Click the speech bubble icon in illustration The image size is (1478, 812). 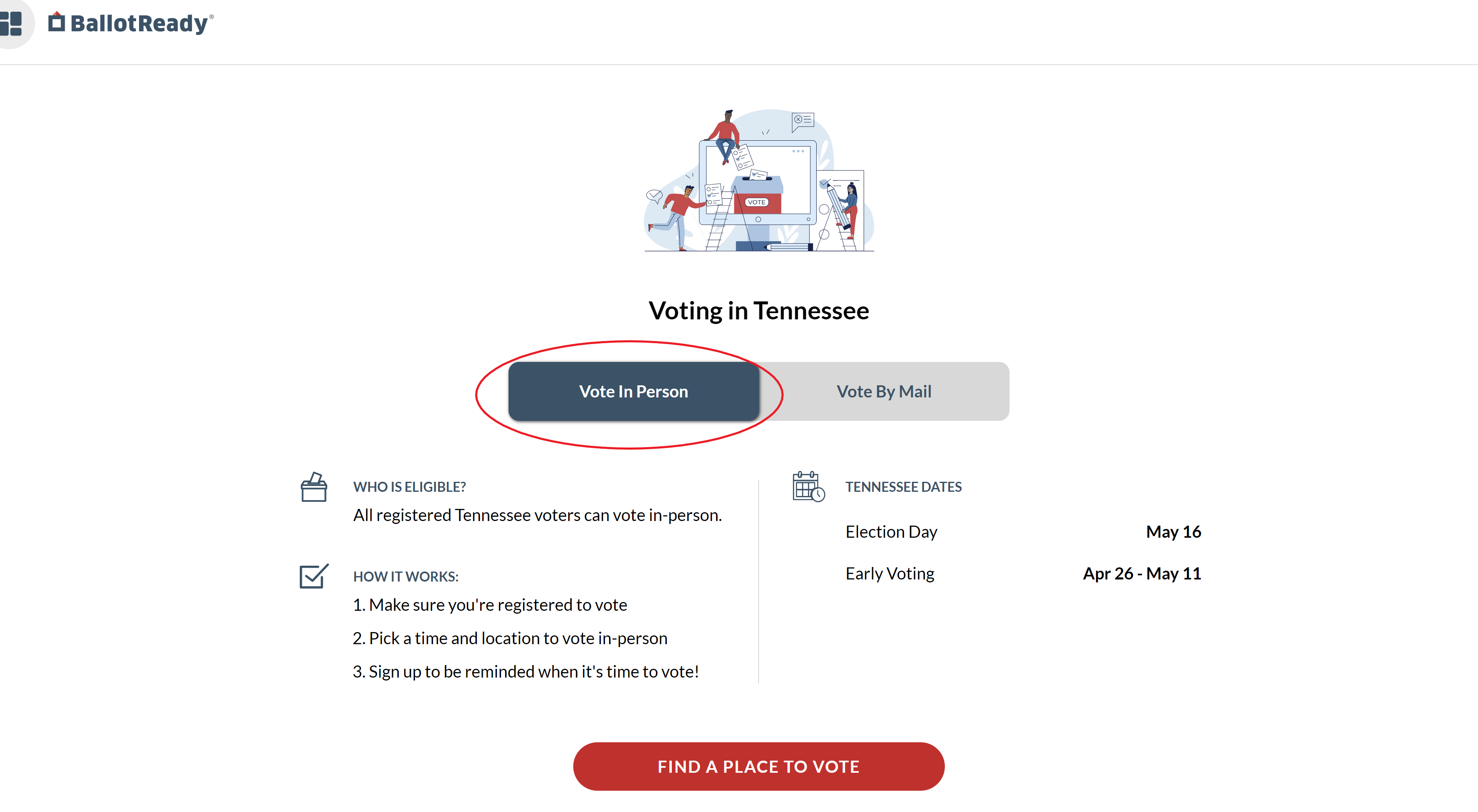(x=803, y=121)
